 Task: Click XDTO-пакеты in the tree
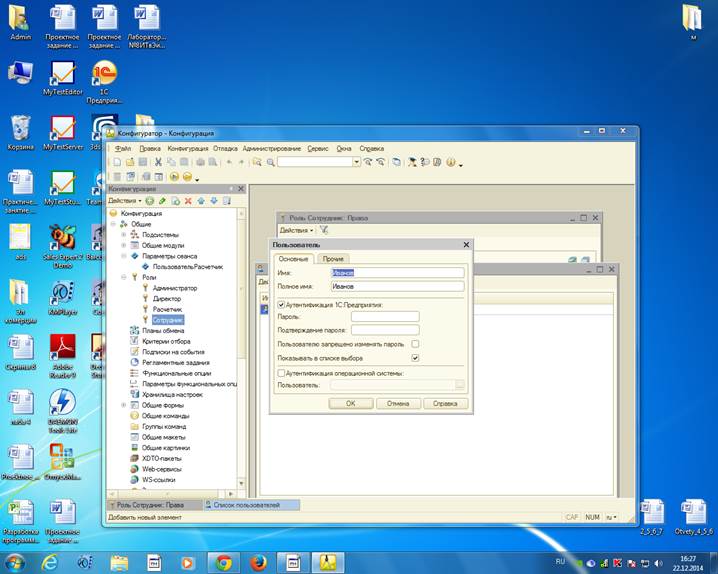tap(162, 458)
